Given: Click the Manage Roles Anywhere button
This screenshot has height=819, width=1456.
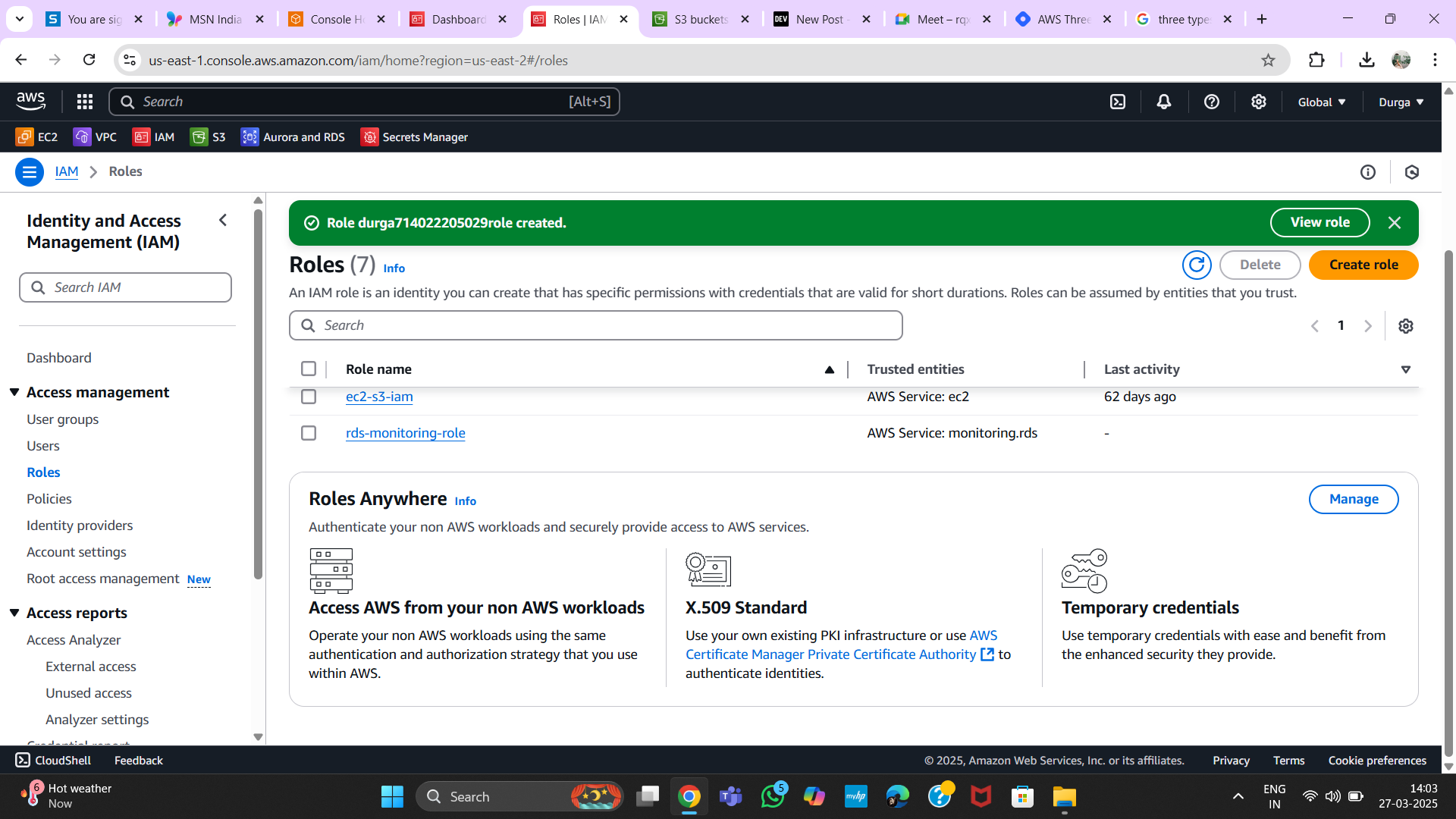Looking at the screenshot, I should coord(1354,499).
